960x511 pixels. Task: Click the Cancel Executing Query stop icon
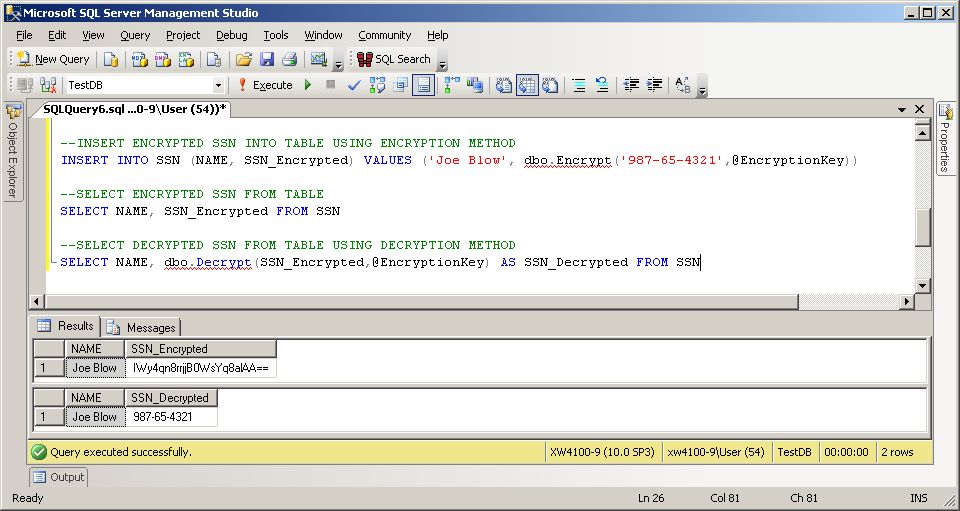pyautogui.click(x=331, y=85)
